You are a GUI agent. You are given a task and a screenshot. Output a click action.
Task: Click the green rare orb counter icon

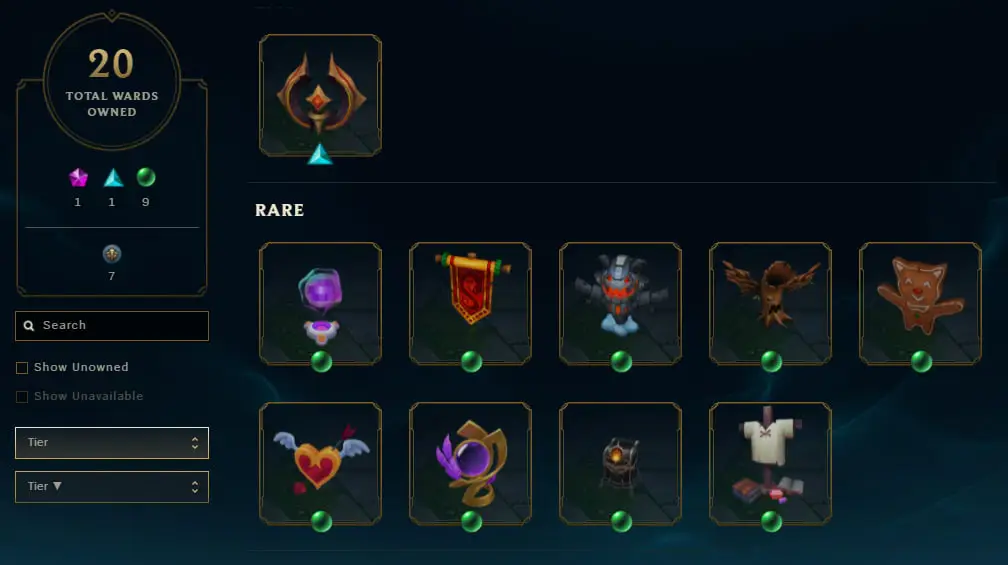[146, 177]
